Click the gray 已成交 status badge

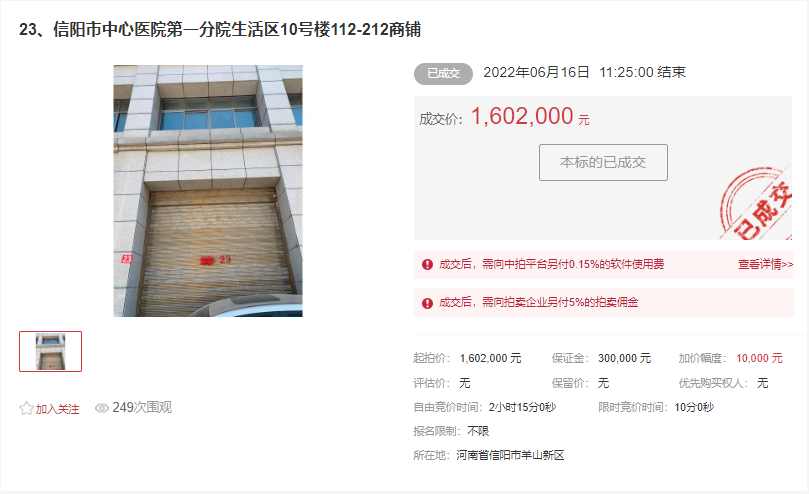(443, 74)
